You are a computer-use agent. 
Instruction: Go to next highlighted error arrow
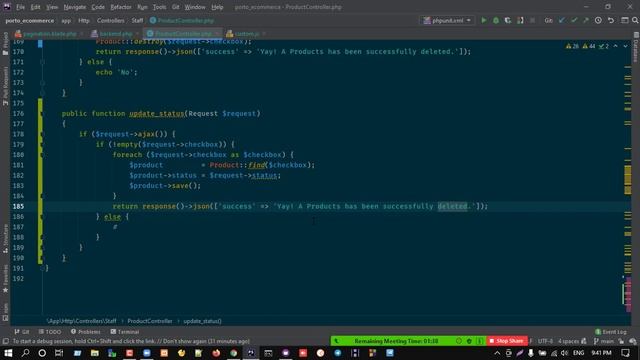(x=625, y=46)
